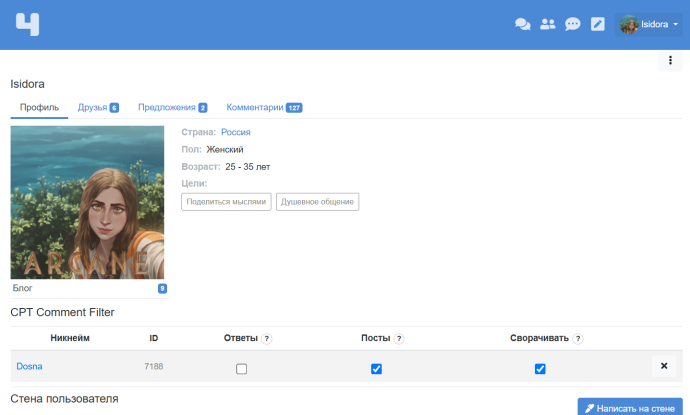Image resolution: width=690 pixels, height=415 pixels.
Task: Remove Dosna from the comment filter
Action: [x=663, y=366]
